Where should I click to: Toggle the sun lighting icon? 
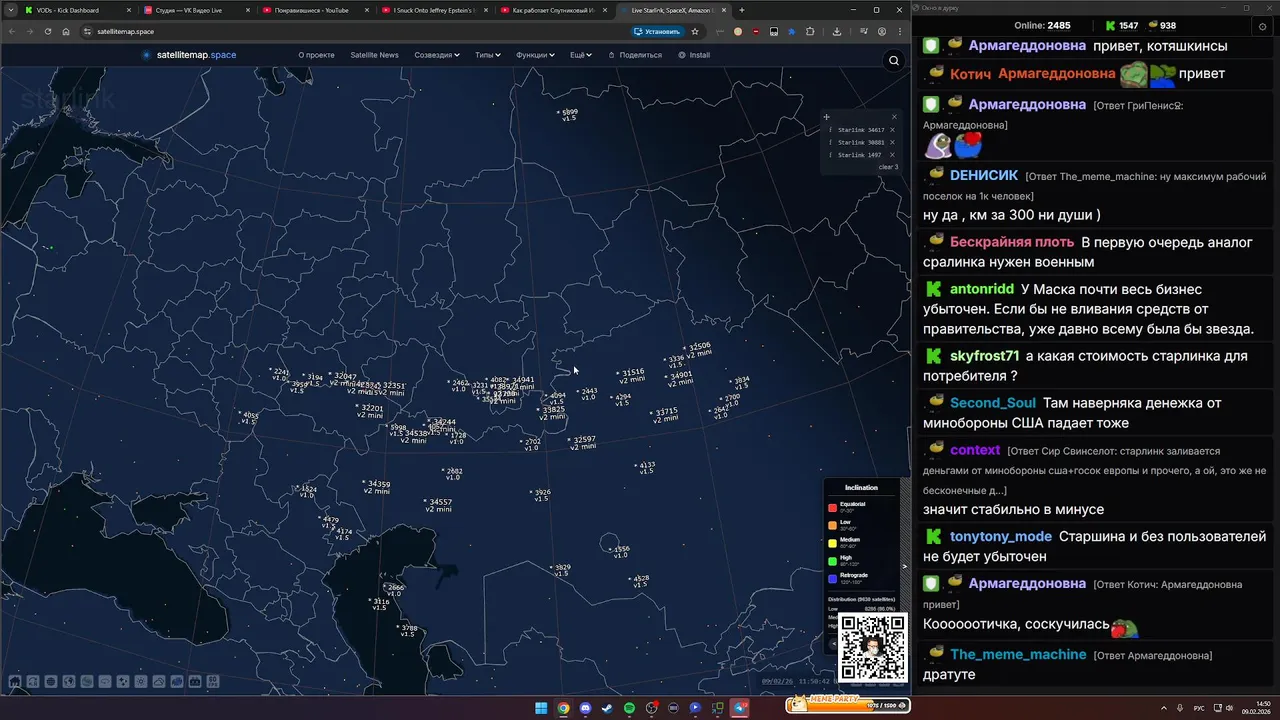click(x=141, y=682)
